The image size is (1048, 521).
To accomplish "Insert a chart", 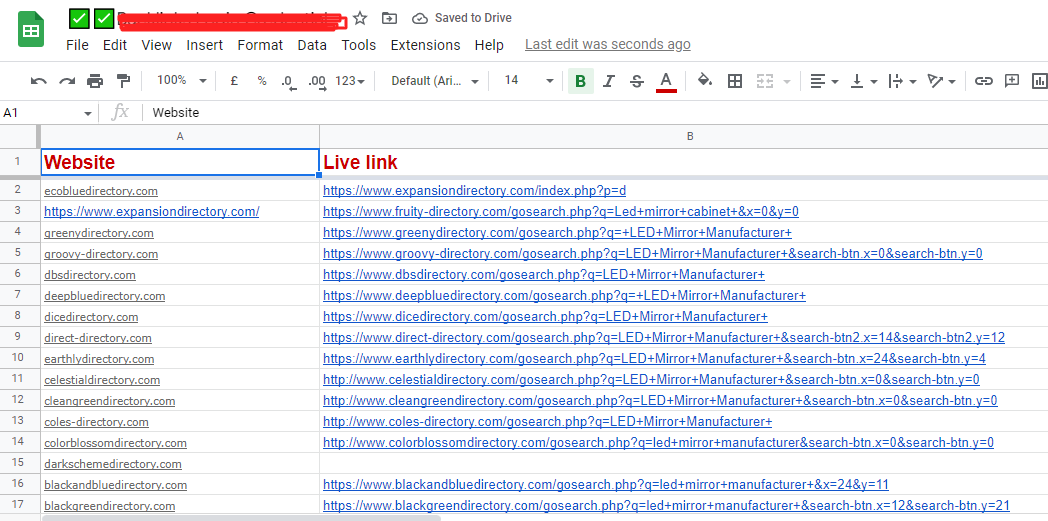I will 1039,81.
